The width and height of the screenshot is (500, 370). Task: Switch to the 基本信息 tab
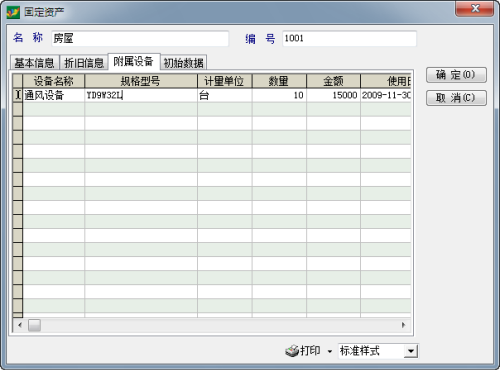(34, 62)
